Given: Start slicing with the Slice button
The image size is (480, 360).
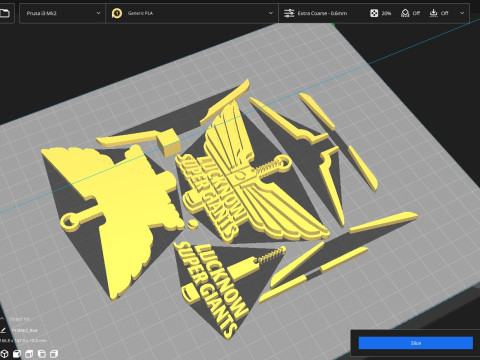Looking at the screenshot, I should pyautogui.click(x=416, y=343).
